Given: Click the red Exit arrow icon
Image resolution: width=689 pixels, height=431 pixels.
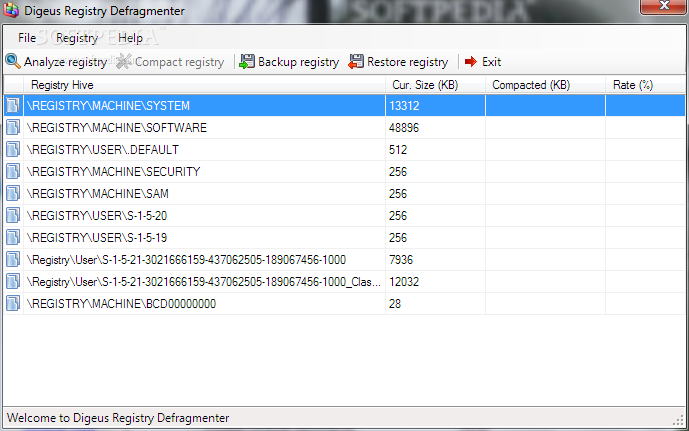Looking at the screenshot, I should pos(471,62).
